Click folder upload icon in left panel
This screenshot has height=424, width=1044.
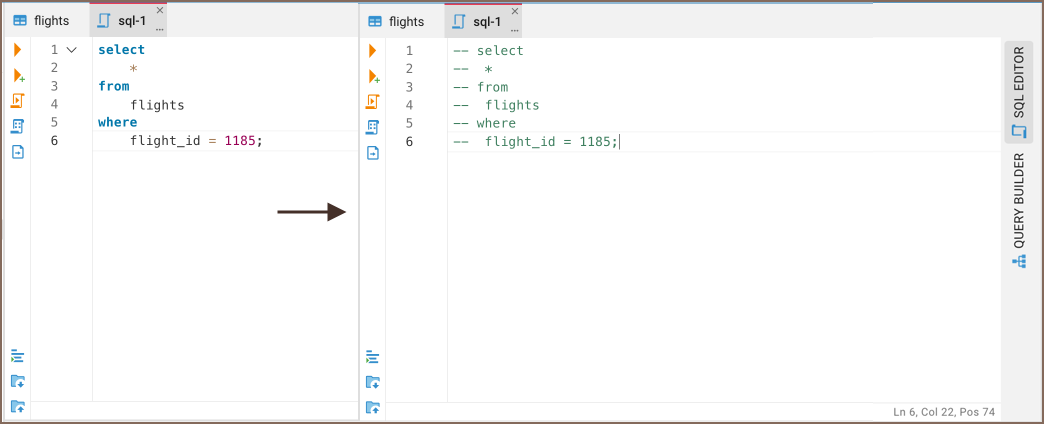coord(18,406)
